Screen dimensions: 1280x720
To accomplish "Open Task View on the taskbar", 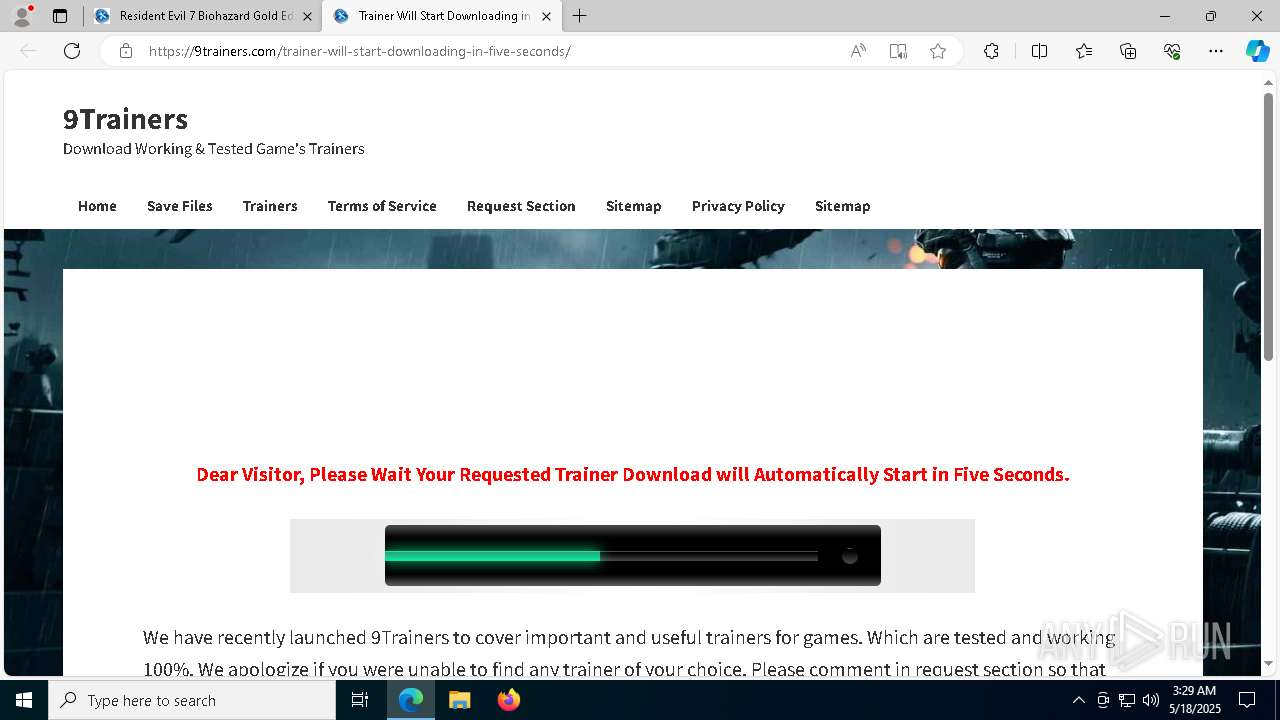I will [x=360, y=700].
